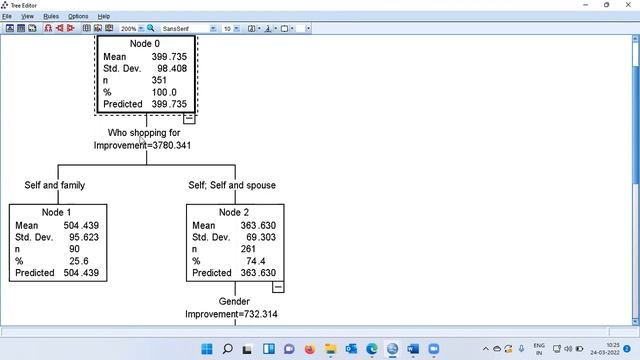The height and width of the screenshot is (360, 640).
Task: Click the 200% zoom value field
Action: tap(129, 29)
